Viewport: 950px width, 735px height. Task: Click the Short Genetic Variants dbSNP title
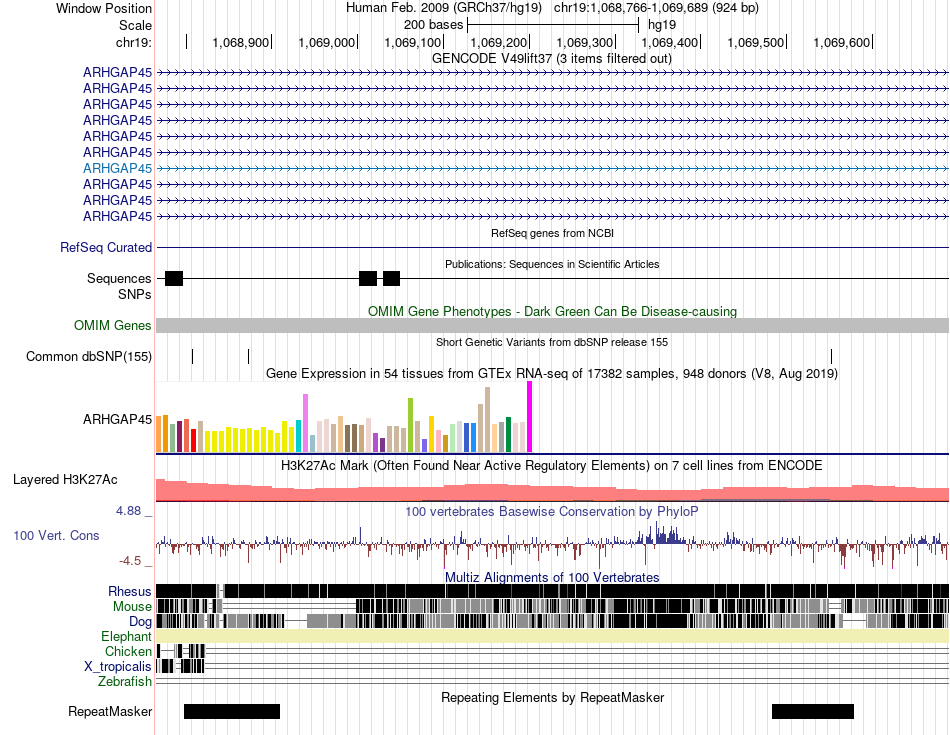[x=552, y=342]
